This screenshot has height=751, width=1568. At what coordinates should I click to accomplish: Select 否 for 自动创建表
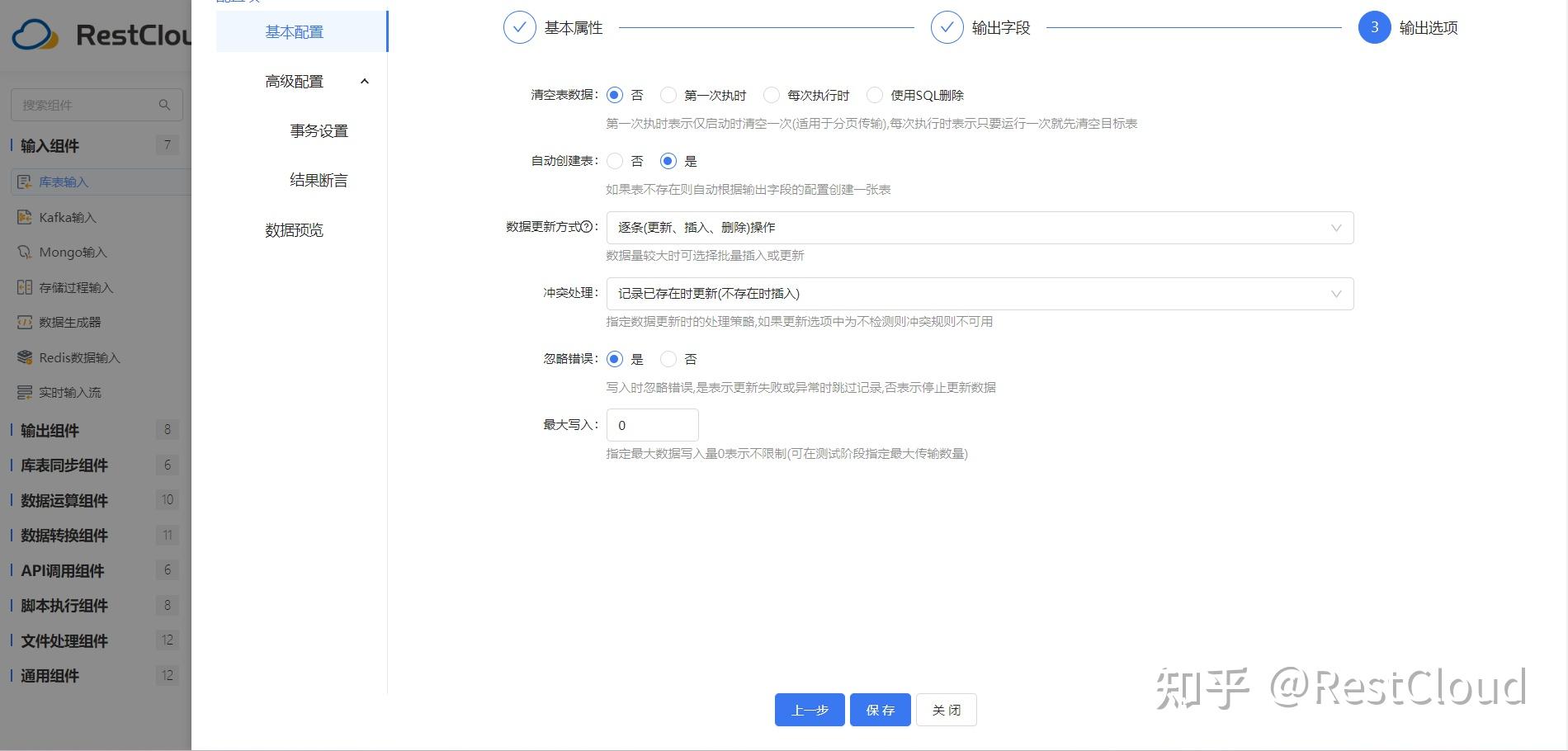(x=615, y=161)
